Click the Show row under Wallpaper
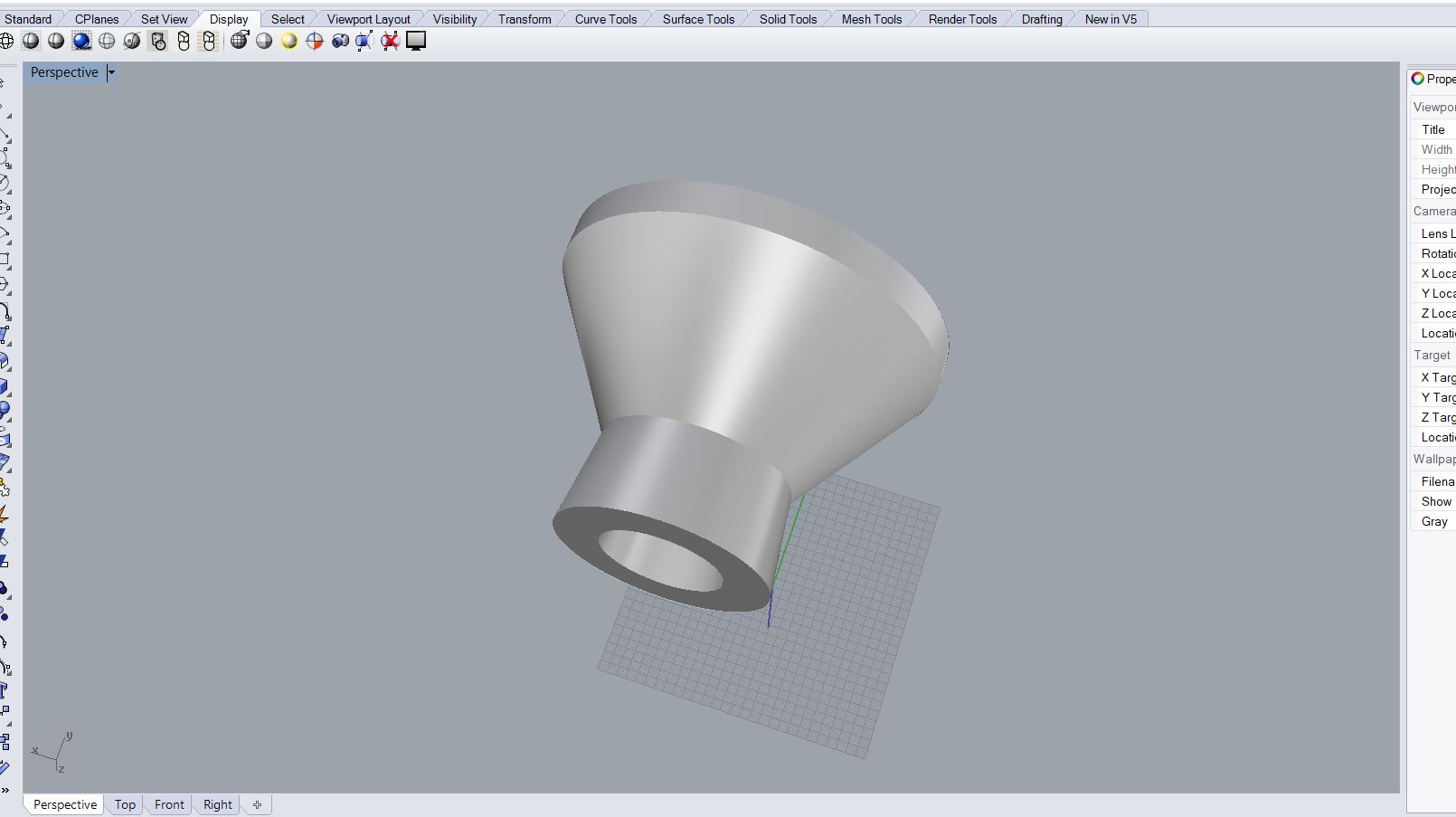This screenshot has width=1456, height=817. point(1433,501)
